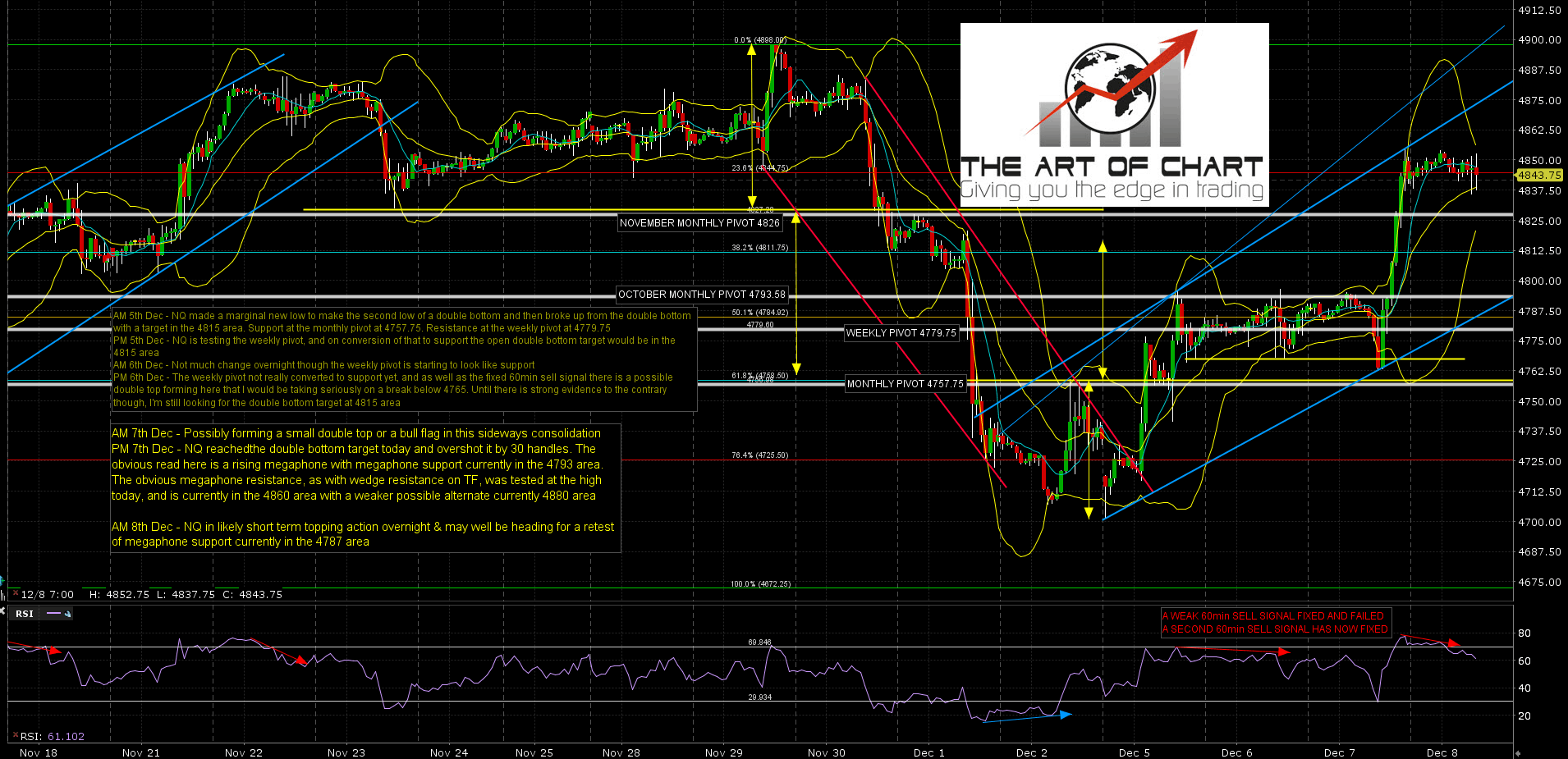Select the AM 7th Dec annotation box
Image resolution: width=1568 pixels, height=759 pixels.
(365, 487)
